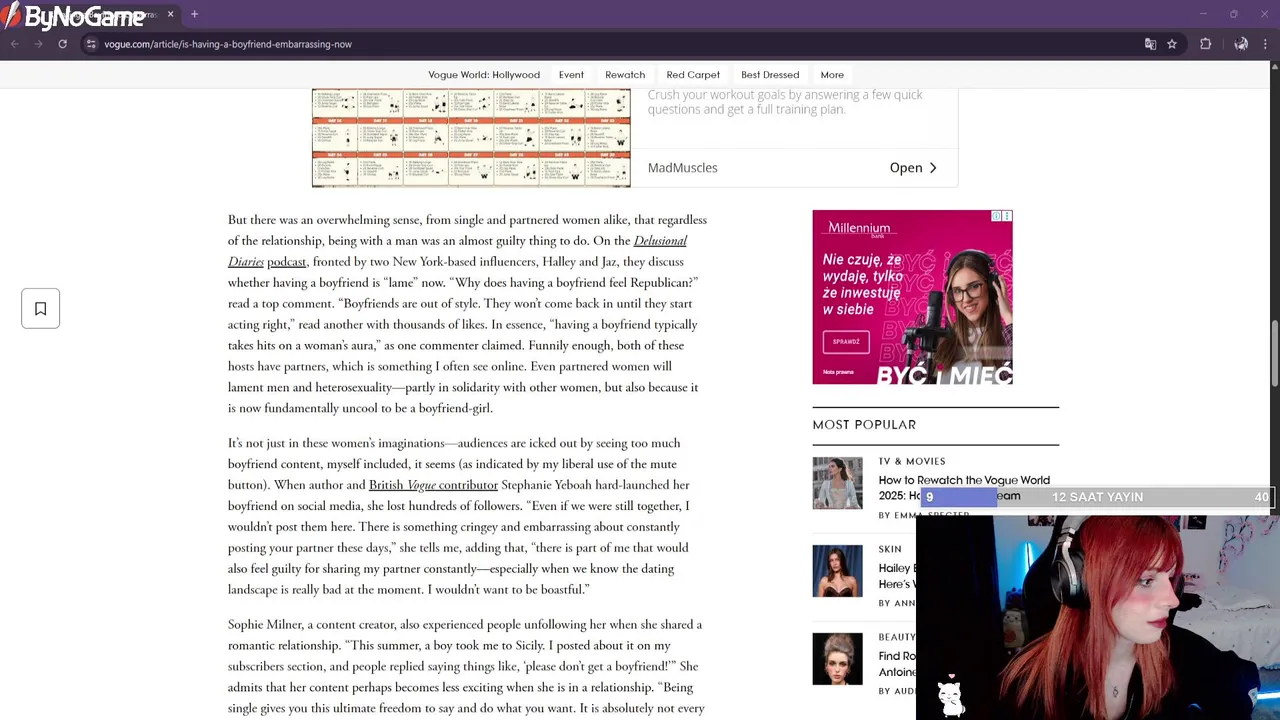Screen dimensions: 1280x720
Task: Open the Rewatch nav item
Action: (x=625, y=75)
